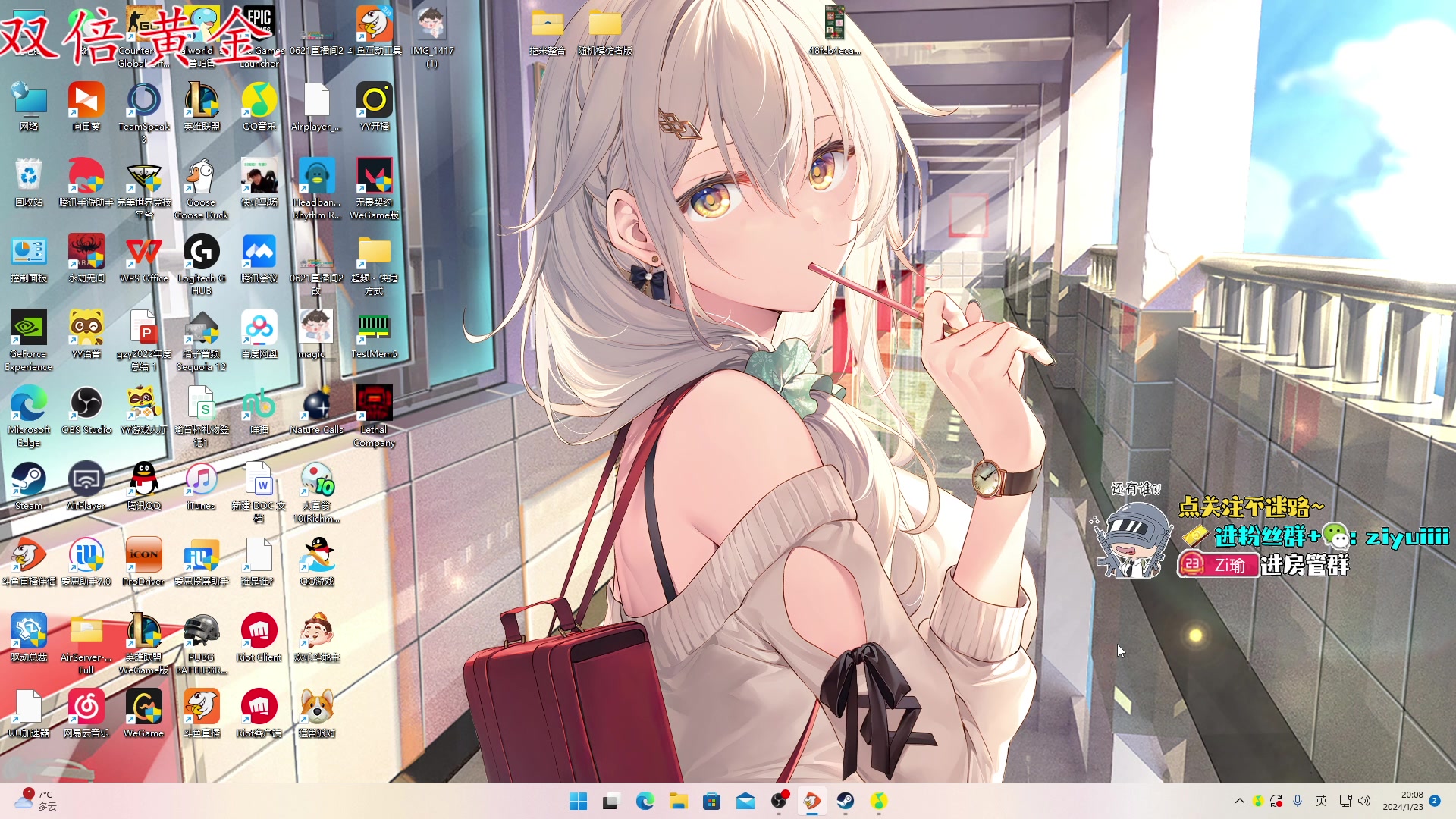Screen dimensions: 1456x819
Task: Select the 48fdb4eca... file on the desktop
Action: [834, 31]
